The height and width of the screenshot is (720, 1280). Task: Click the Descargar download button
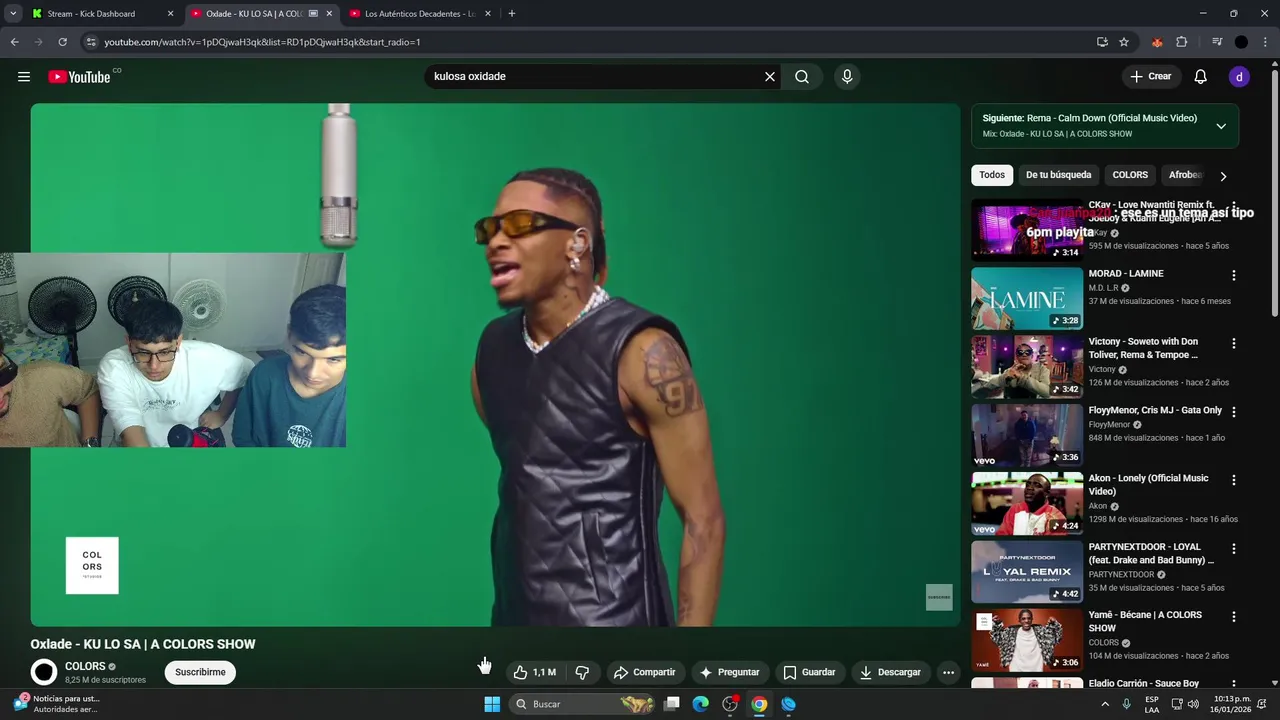889,672
